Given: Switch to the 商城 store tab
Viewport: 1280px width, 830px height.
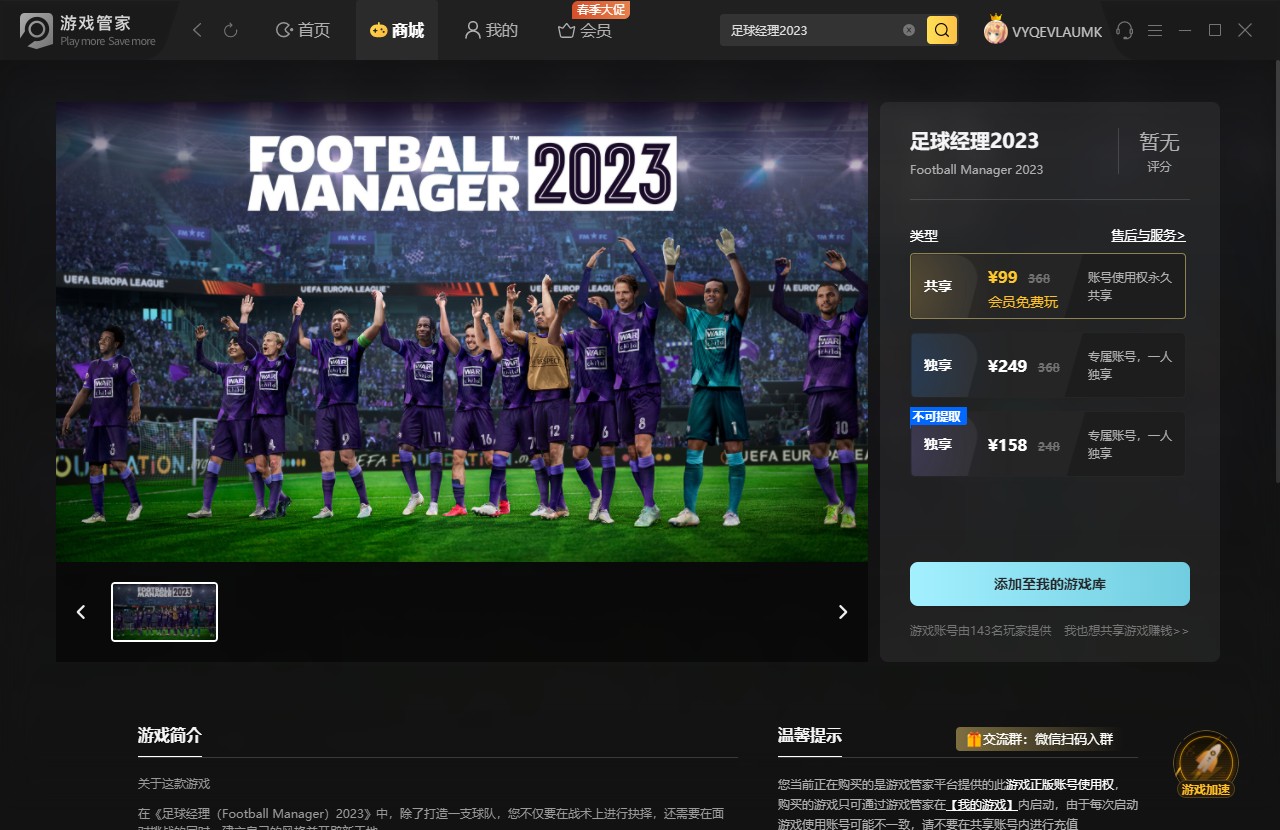Looking at the screenshot, I should [x=397, y=31].
